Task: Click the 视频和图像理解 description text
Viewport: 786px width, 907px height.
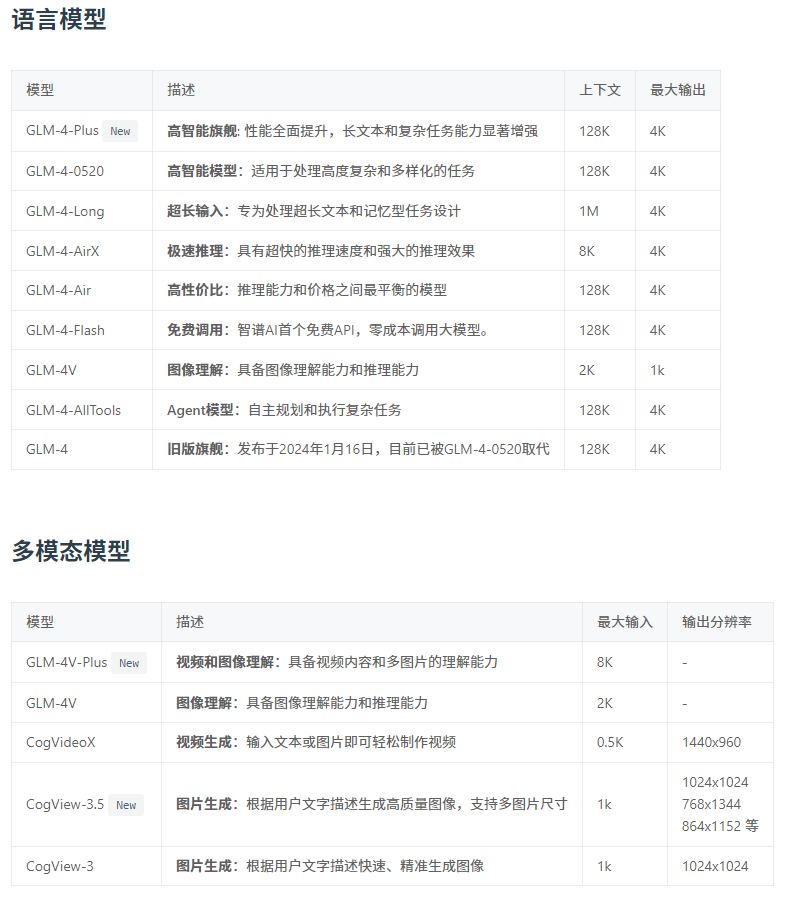Action: pyautogui.click(x=337, y=662)
